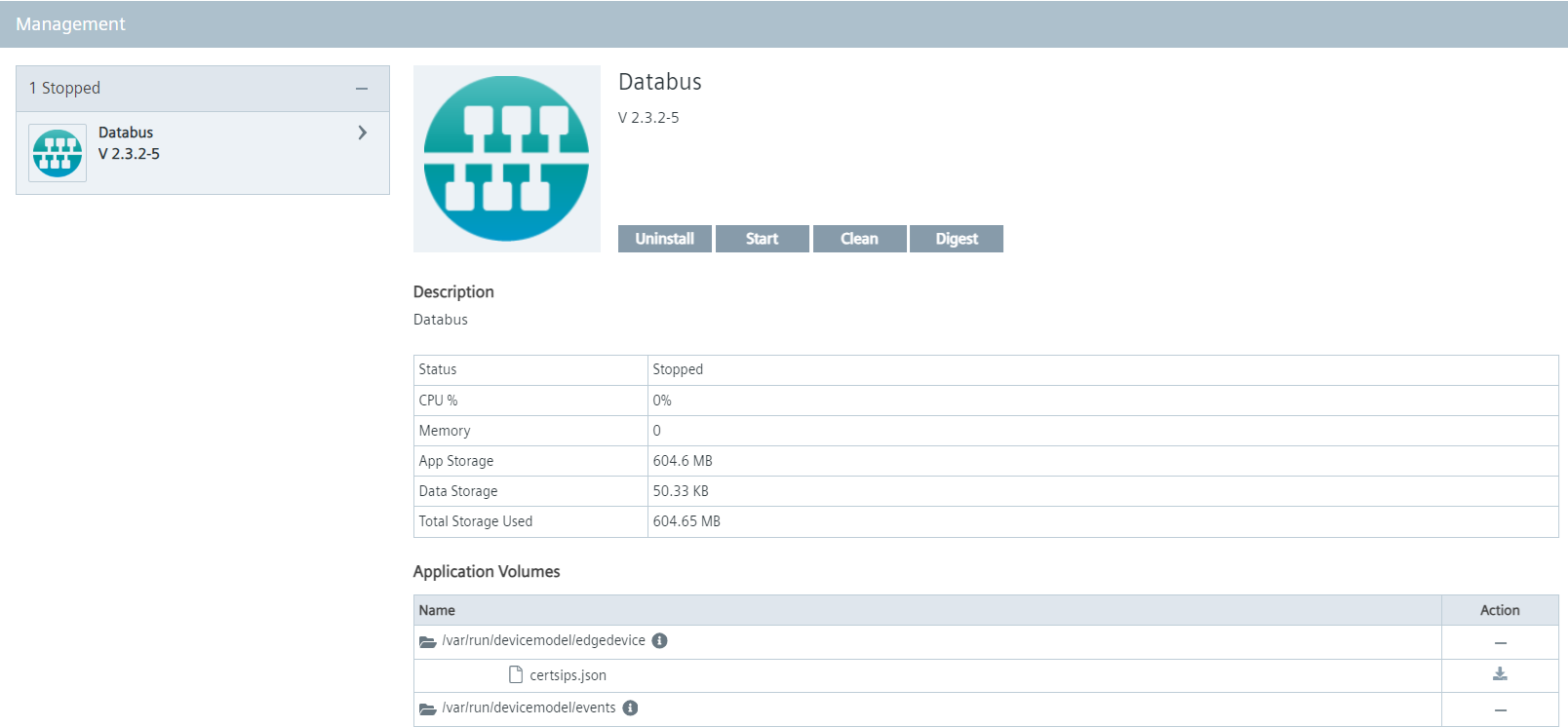Click the 1 Stopped header text
Screen dimensions: 1568x727
coord(64,88)
